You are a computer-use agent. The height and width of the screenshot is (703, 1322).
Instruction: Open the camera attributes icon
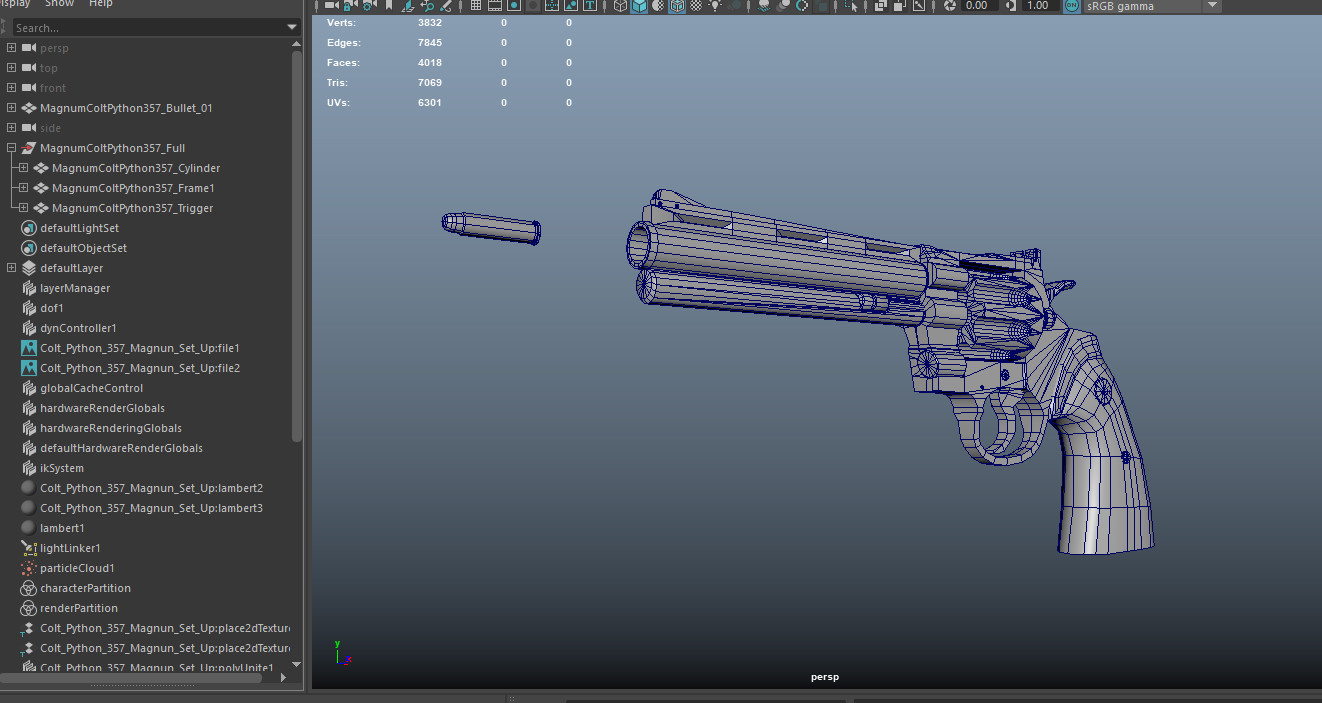[367, 6]
